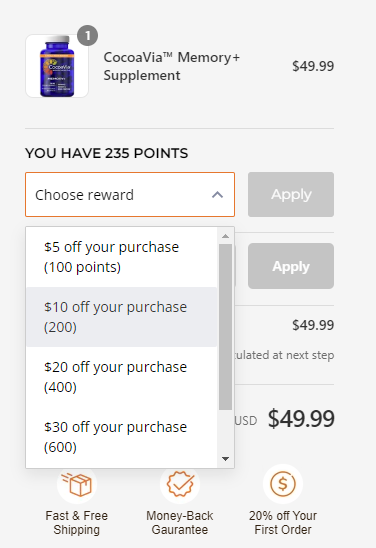Click the reward list scrollbar thumb
The width and height of the screenshot is (376, 548).
[225, 327]
